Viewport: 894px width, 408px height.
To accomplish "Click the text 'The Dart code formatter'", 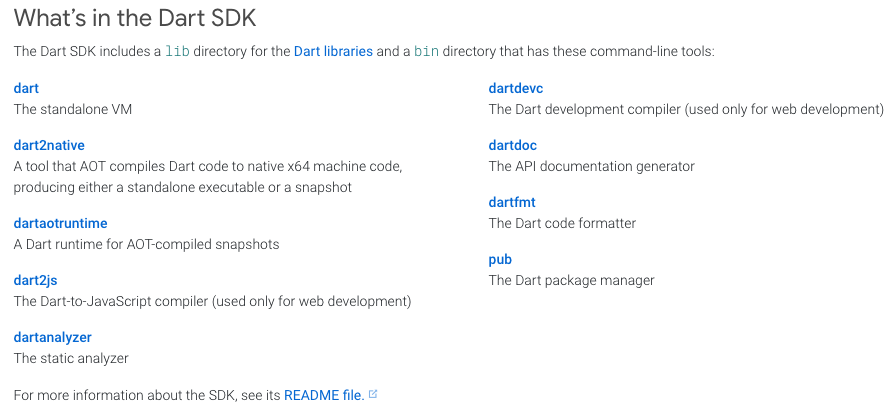I will click(562, 223).
